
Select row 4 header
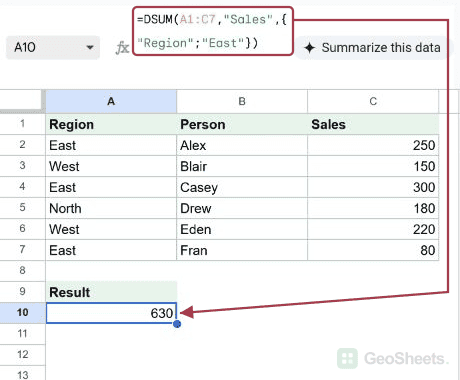pyautogui.click(x=22, y=187)
